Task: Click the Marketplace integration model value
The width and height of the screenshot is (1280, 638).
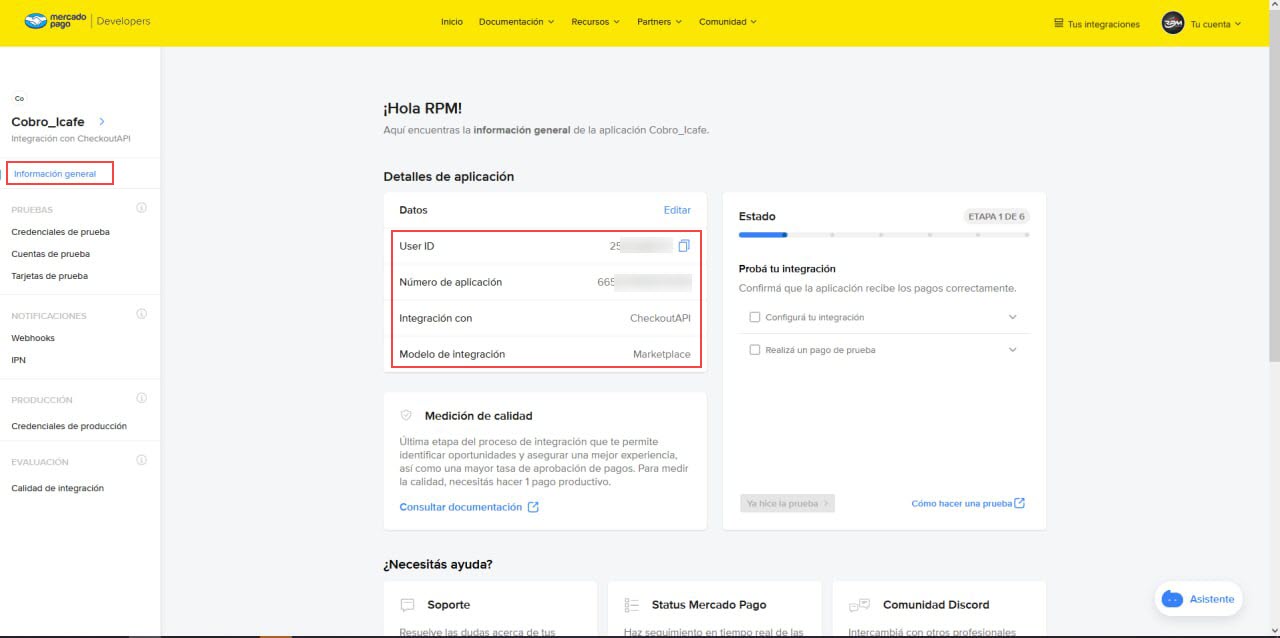Action: pyautogui.click(x=662, y=354)
